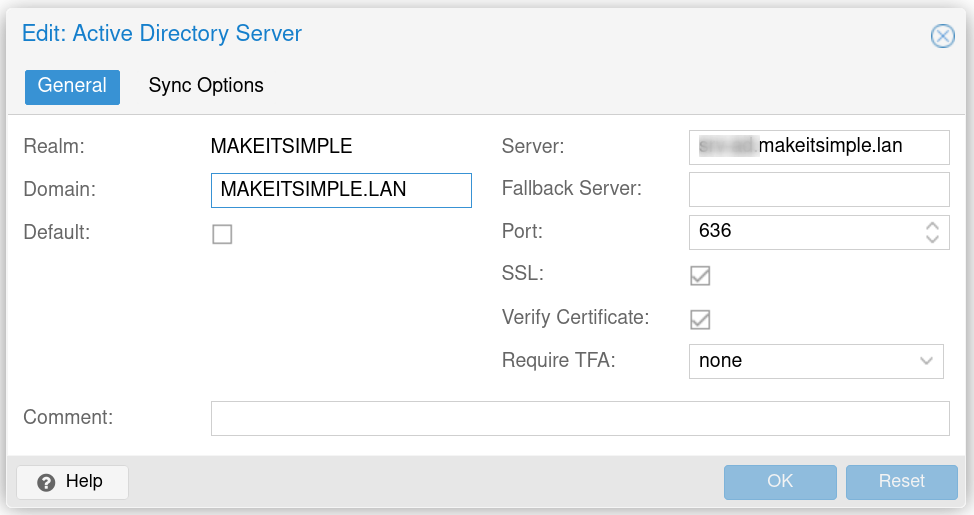Enable the Default realm checkbox

[222, 234]
